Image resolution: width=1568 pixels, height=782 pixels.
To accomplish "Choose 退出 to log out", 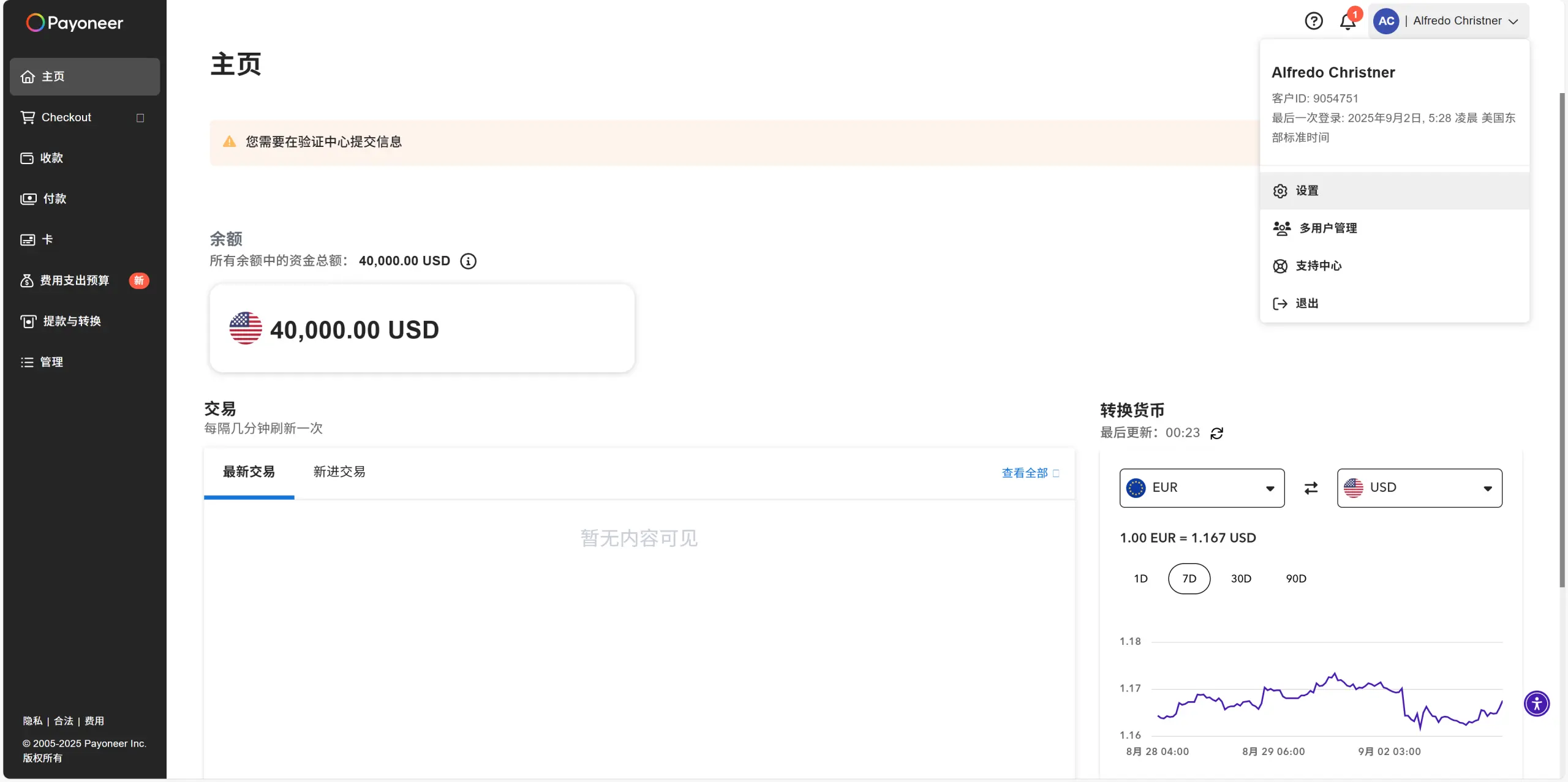I will (x=1395, y=304).
